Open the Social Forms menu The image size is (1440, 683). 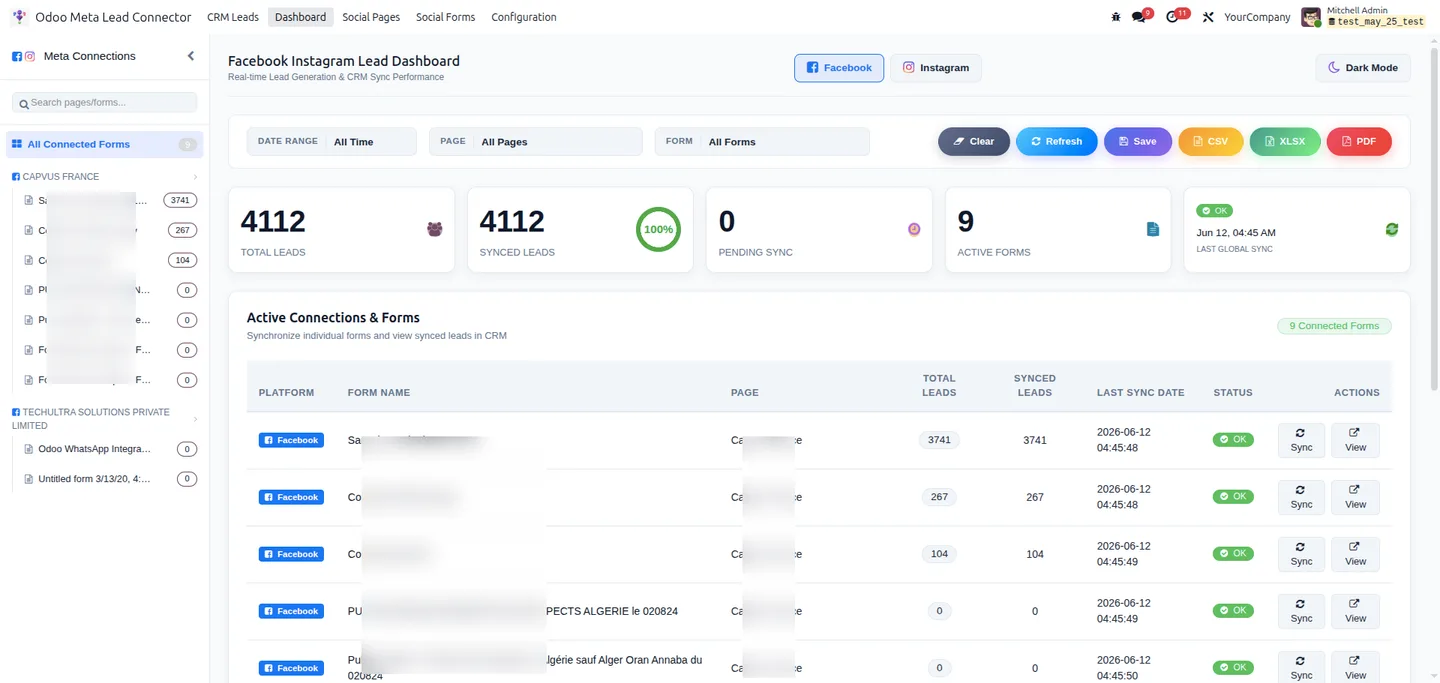click(x=446, y=17)
